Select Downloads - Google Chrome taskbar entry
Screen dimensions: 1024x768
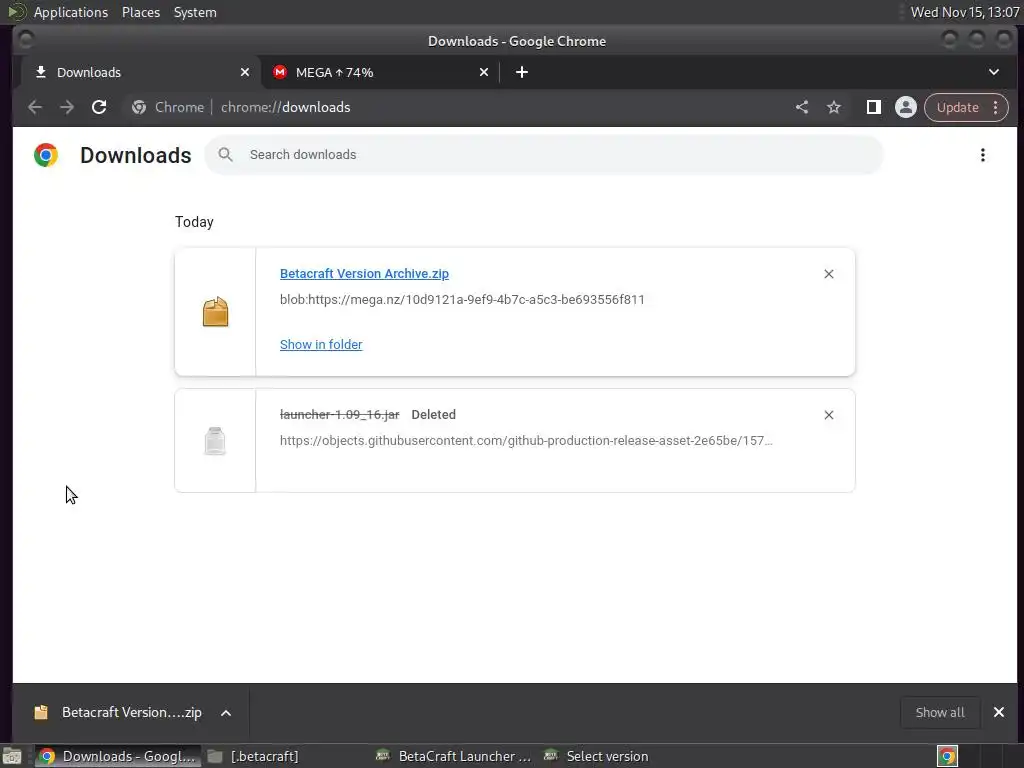point(118,756)
